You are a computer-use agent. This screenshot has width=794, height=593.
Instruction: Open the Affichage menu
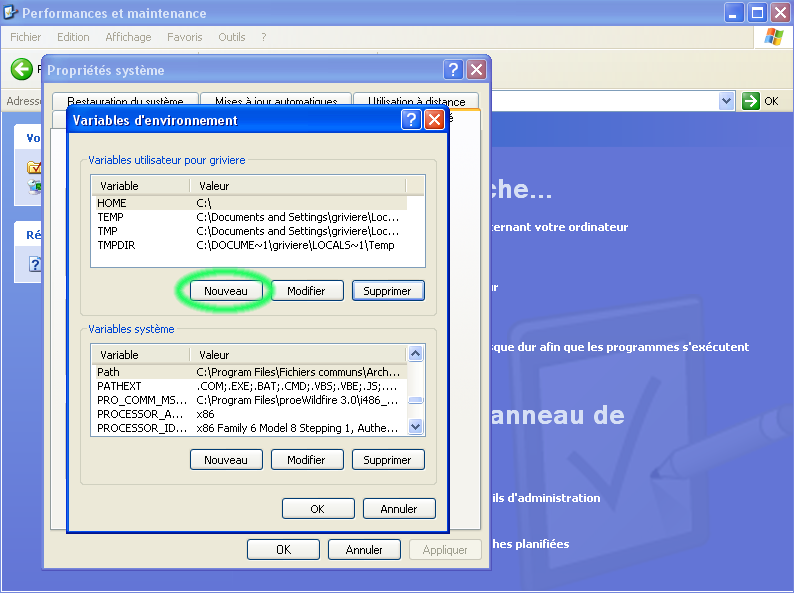(128, 37)
